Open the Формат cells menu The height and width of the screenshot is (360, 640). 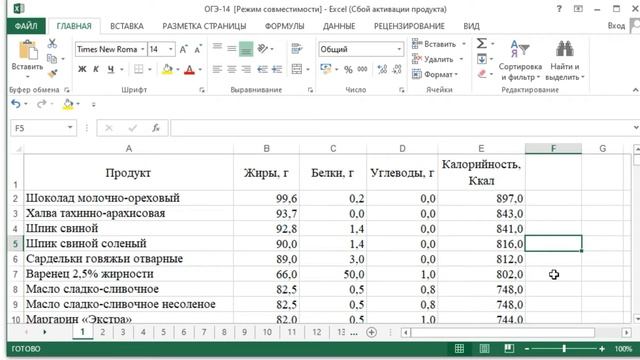point(435,74)
